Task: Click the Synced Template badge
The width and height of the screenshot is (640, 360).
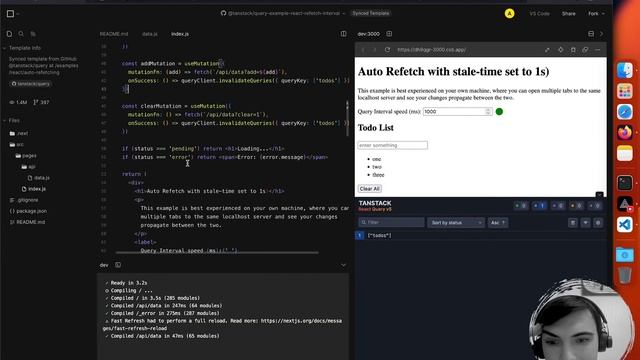Action: tap(371, 13)
